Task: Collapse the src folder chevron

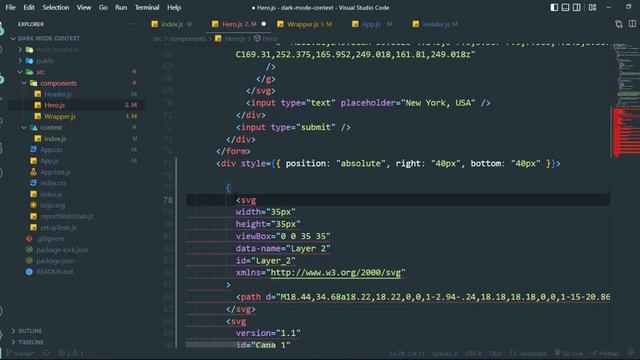Action: point(20,72)
